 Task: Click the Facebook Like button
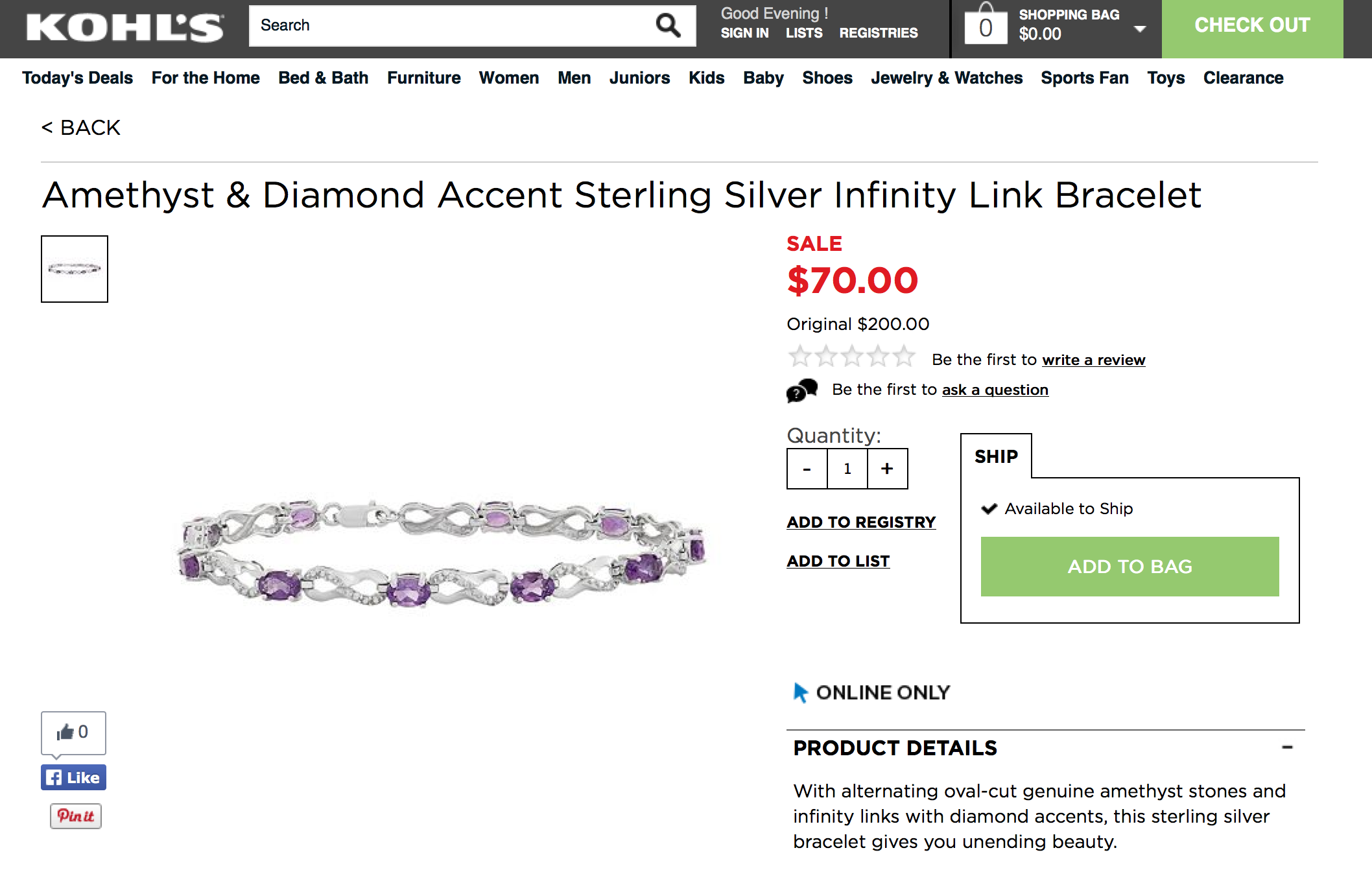[73, 777]
